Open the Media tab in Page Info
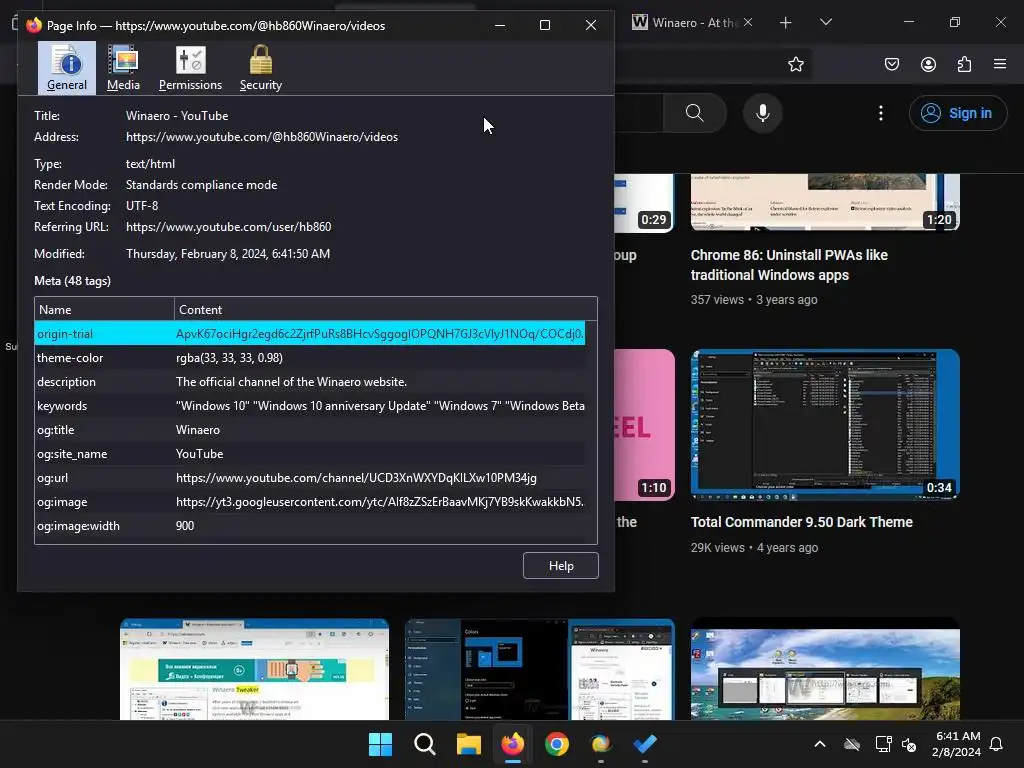Viewport: 1024px width, 768px height. (x=123, y=68)
